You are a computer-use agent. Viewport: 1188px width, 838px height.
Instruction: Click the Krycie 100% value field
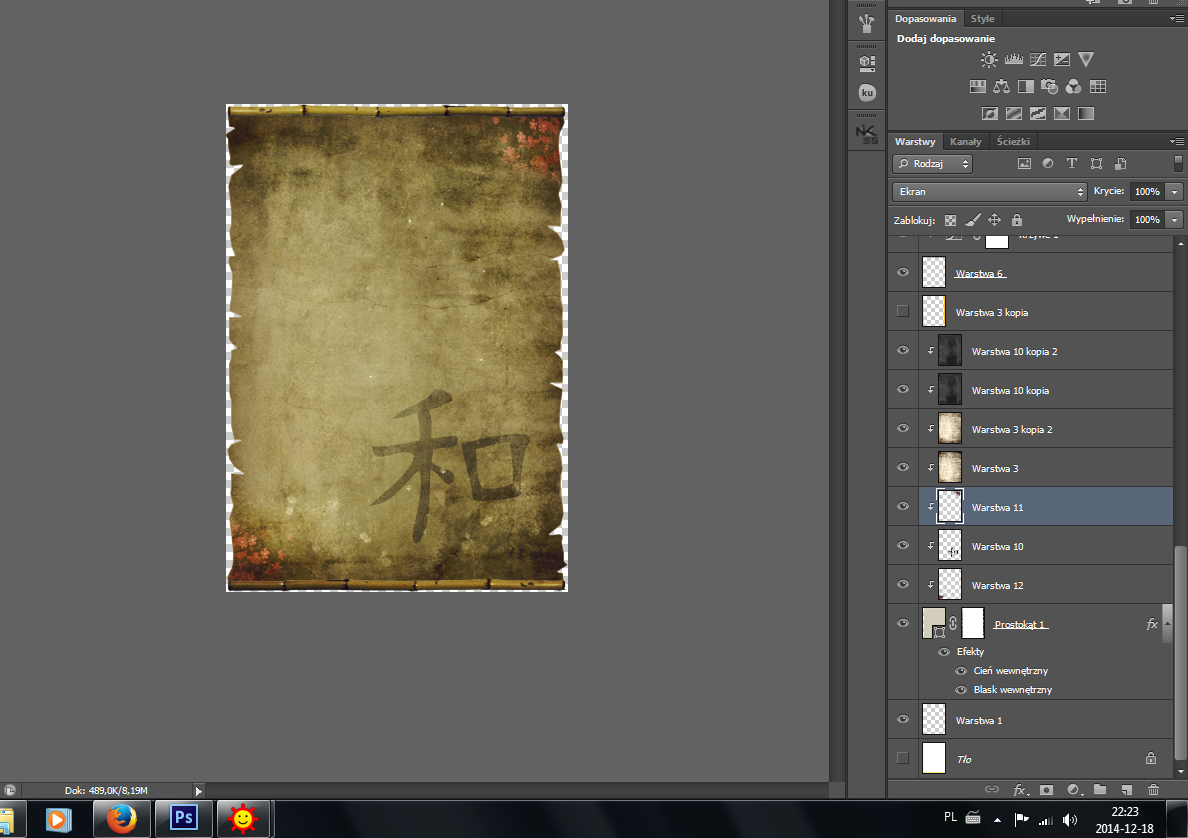pos(1147,192)
